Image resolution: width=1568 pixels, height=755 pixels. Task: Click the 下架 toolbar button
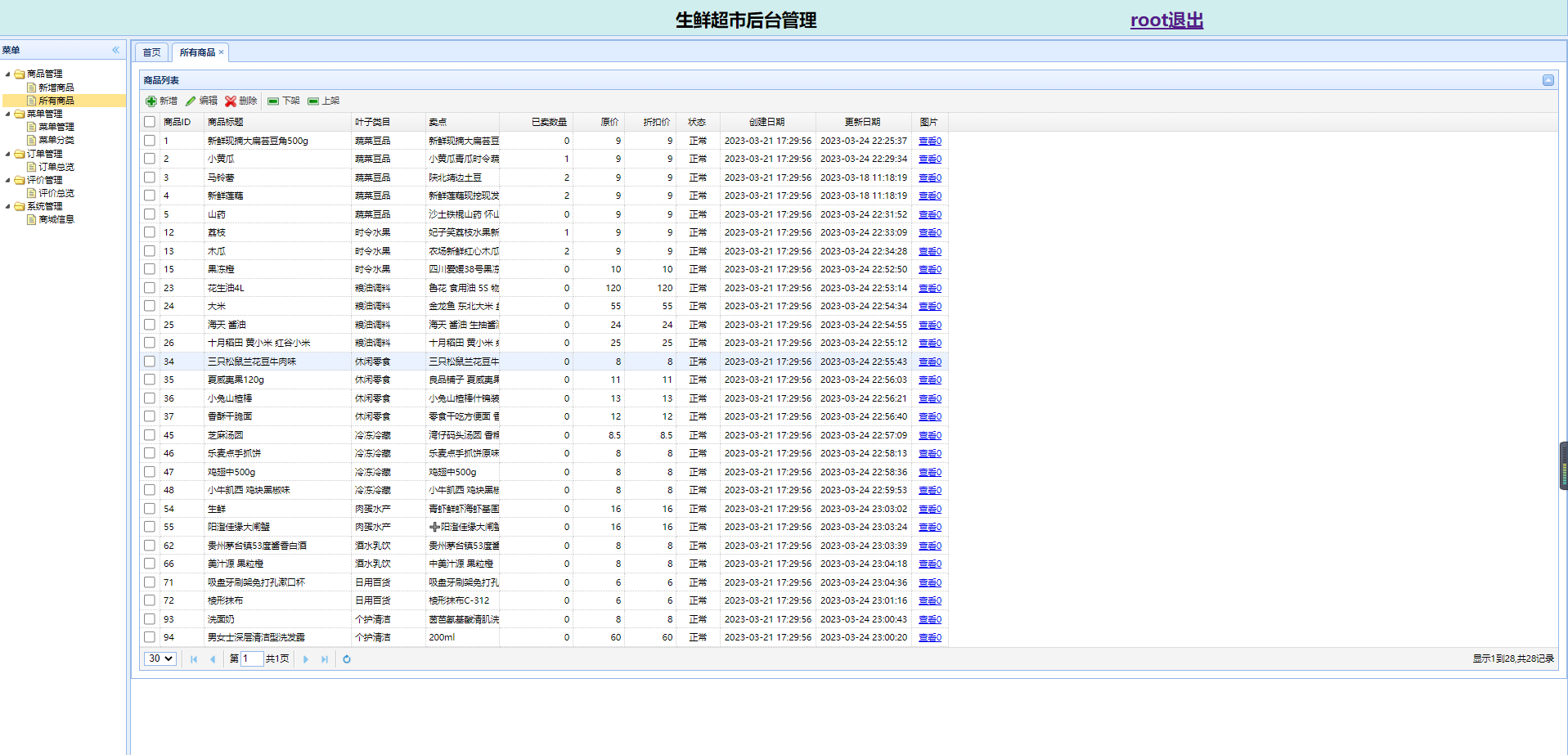284,101
